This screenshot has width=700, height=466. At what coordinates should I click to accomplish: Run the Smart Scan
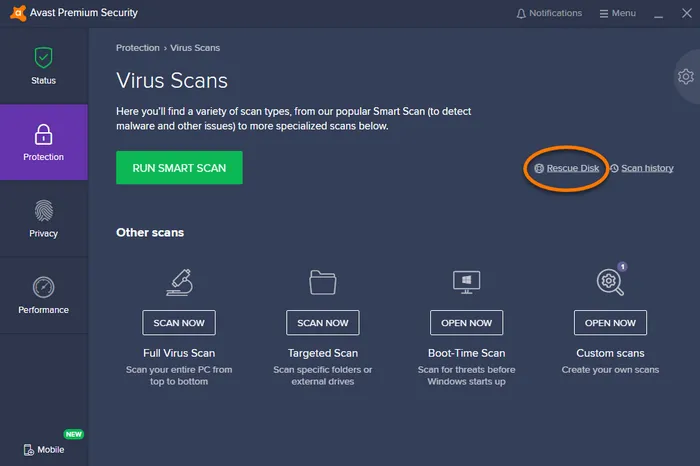point(179,168)
